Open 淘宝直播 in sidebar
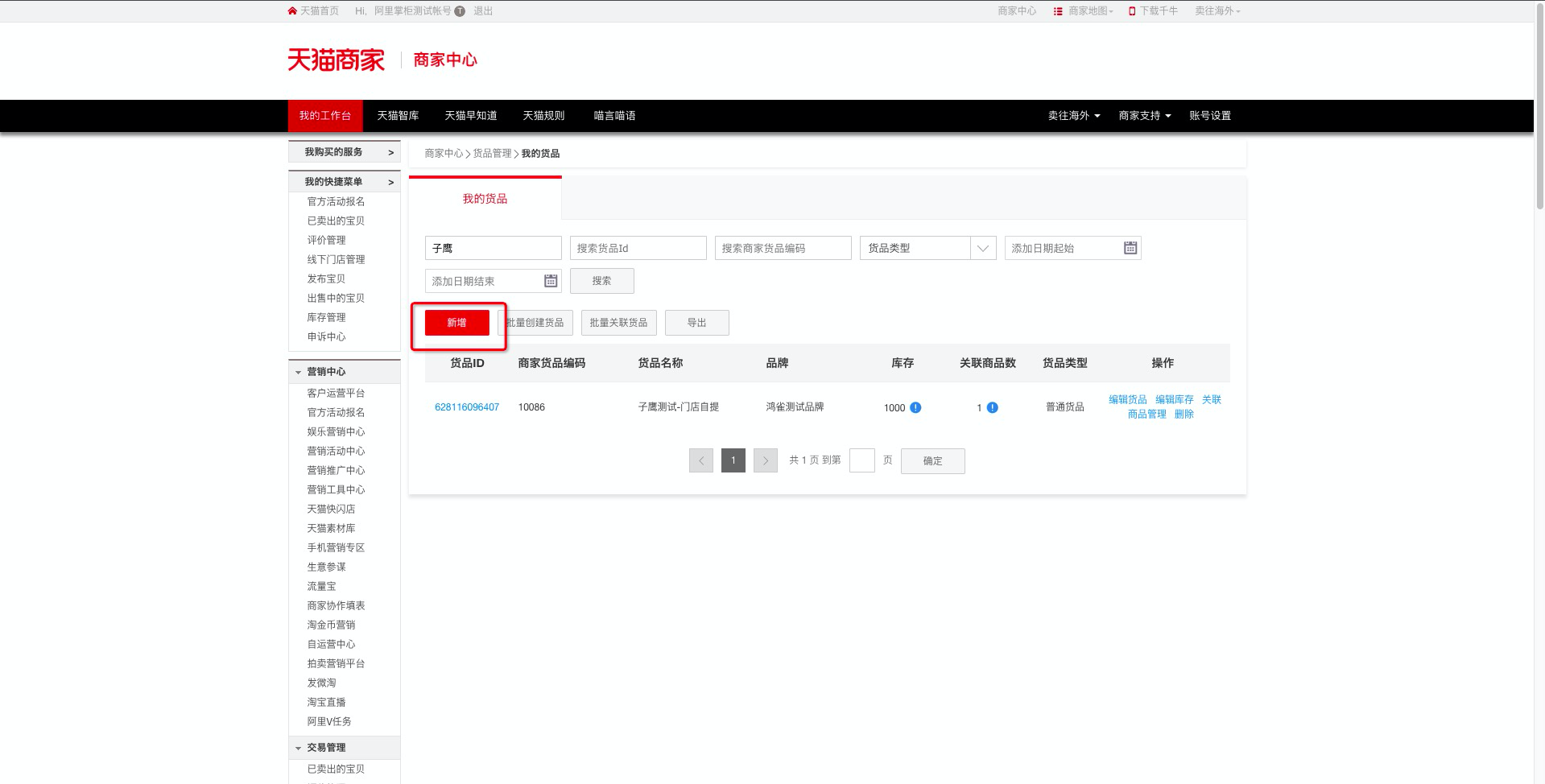 (x=326, y=703)
